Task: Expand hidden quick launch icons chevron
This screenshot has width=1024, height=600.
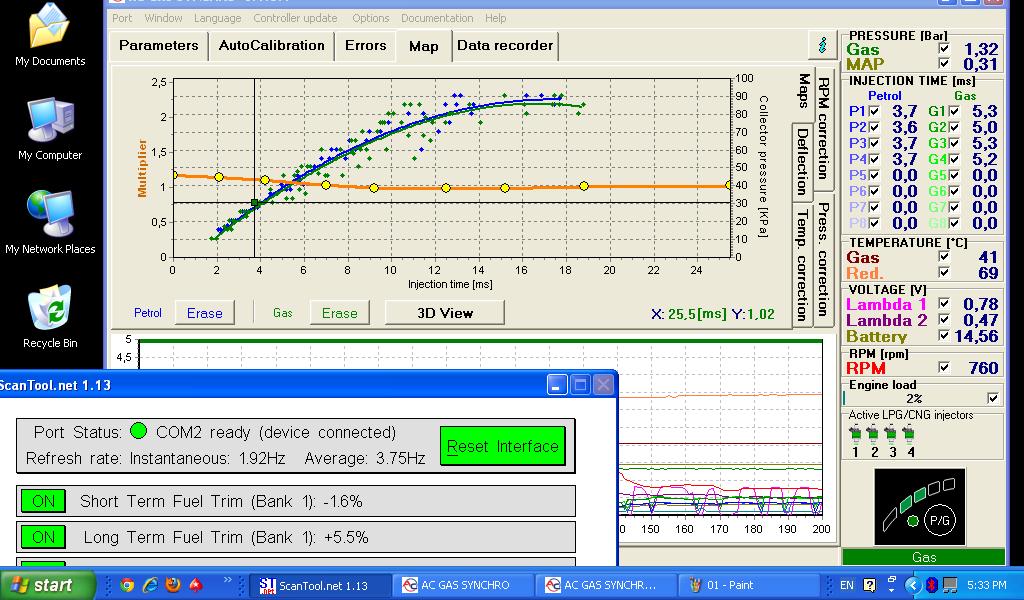Action: tap(228, 580)
